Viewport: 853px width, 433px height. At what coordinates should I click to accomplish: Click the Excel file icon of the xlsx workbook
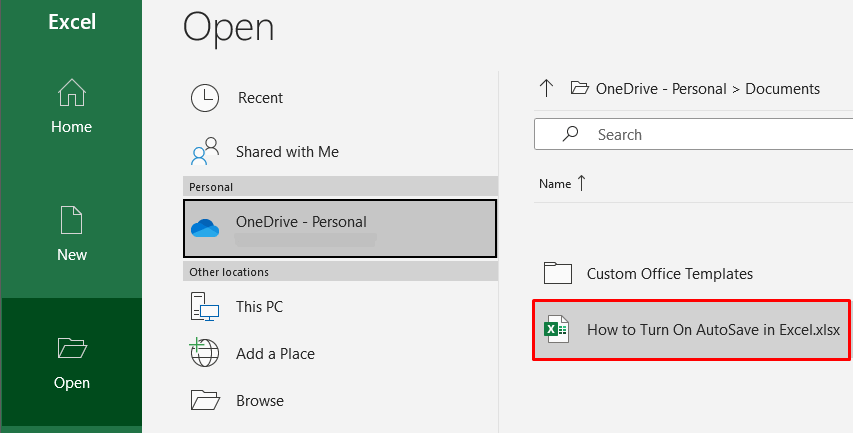pos(557,329)
